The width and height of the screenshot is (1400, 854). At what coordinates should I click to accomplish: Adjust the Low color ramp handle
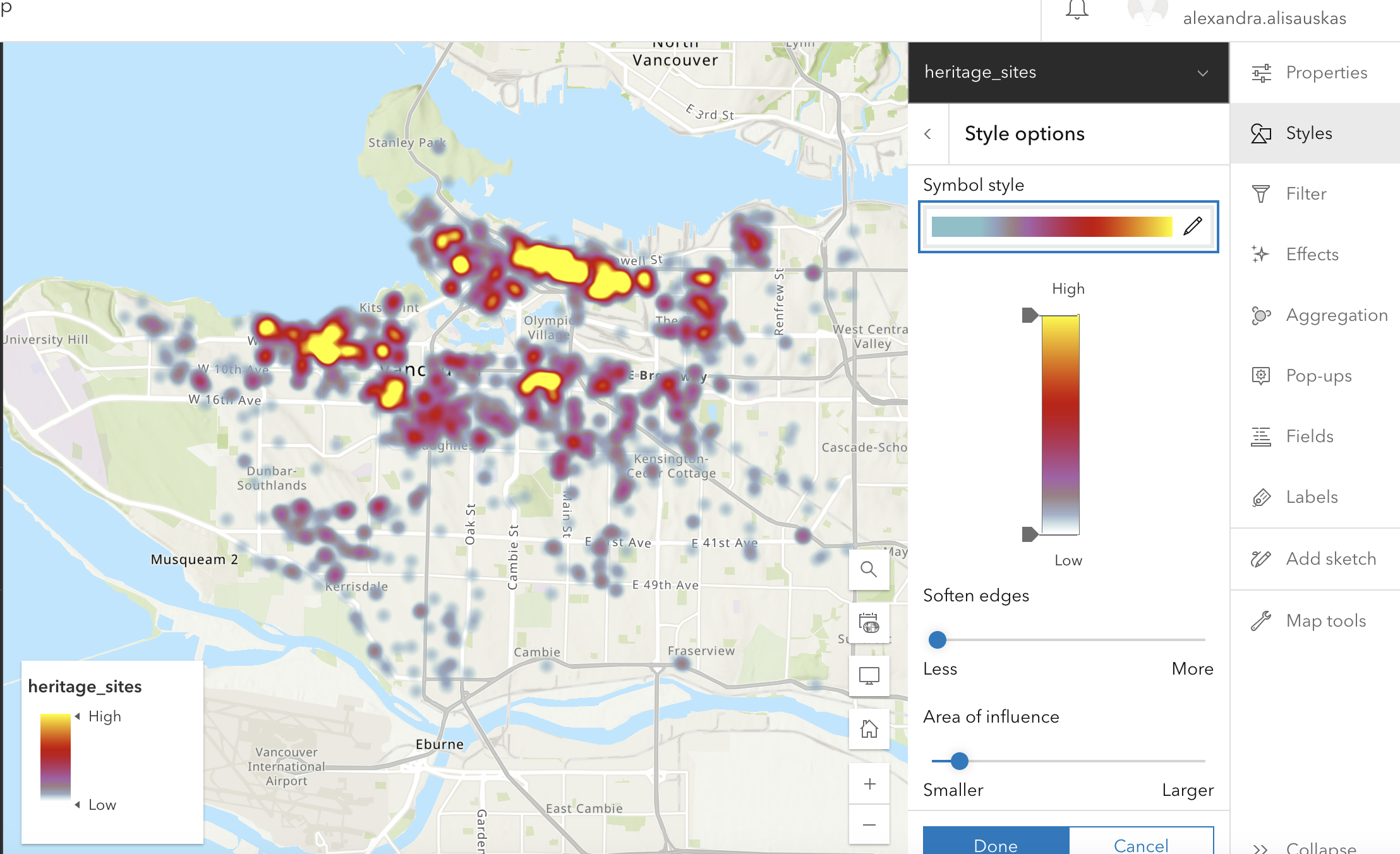pyautogui.click(x=1030, y=534)
